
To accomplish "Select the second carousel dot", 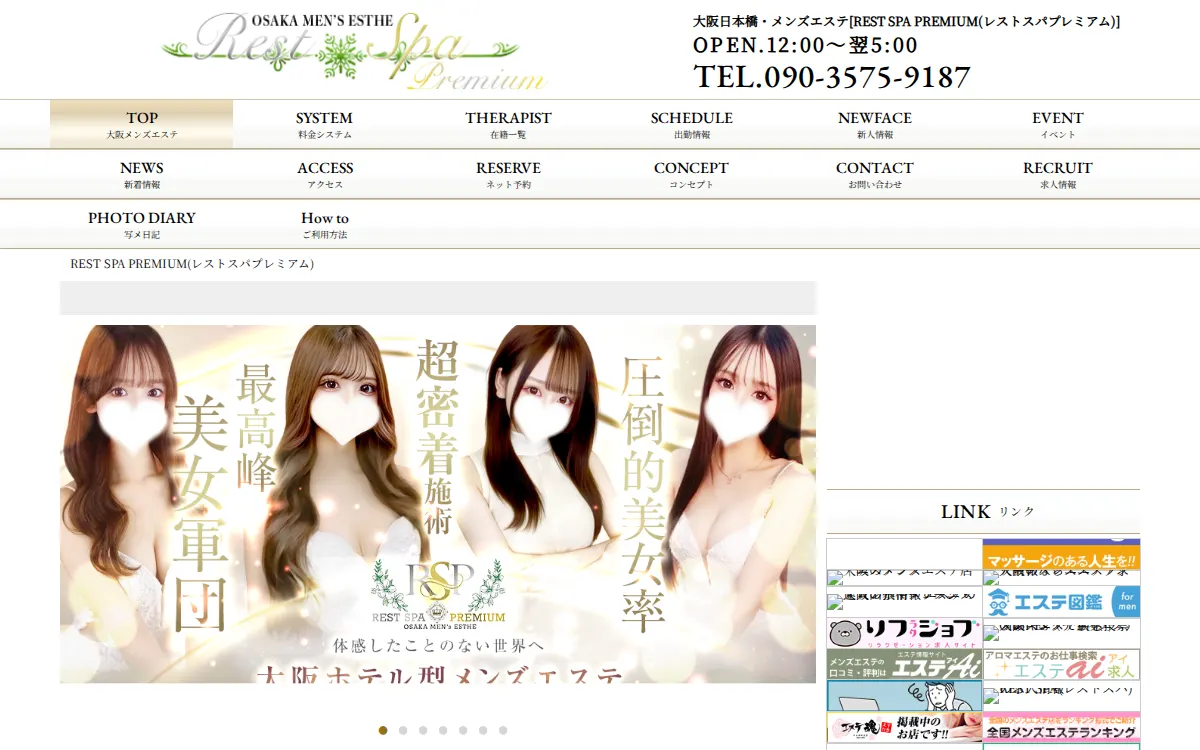I will (x=403, y=730).
